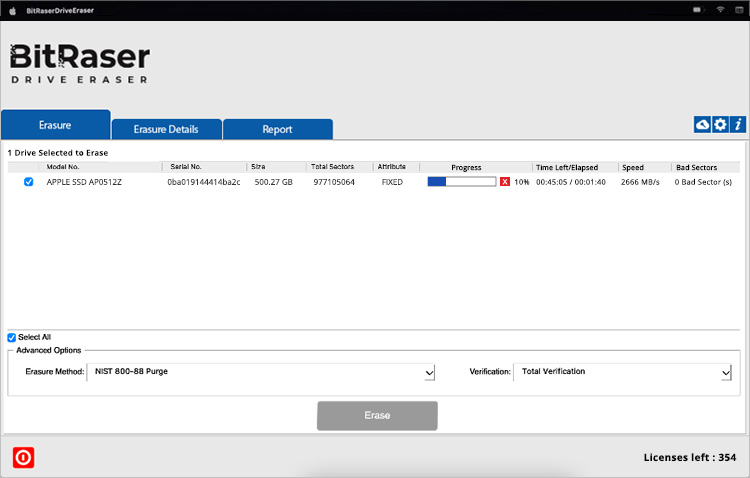
Task: Cancel erasure with the red X icon
Action: coord(505,182)
